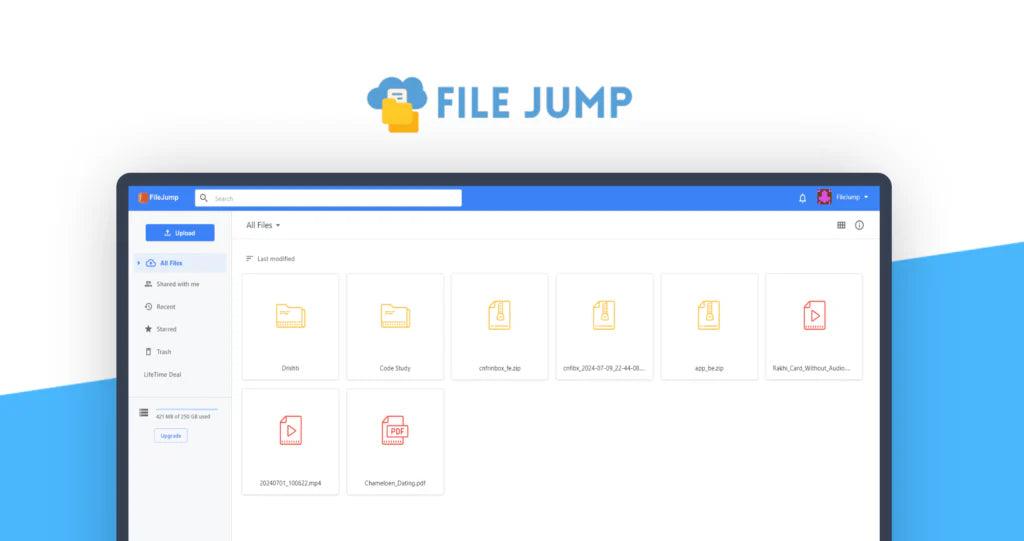Go to Shared with me

coord(177,284)
